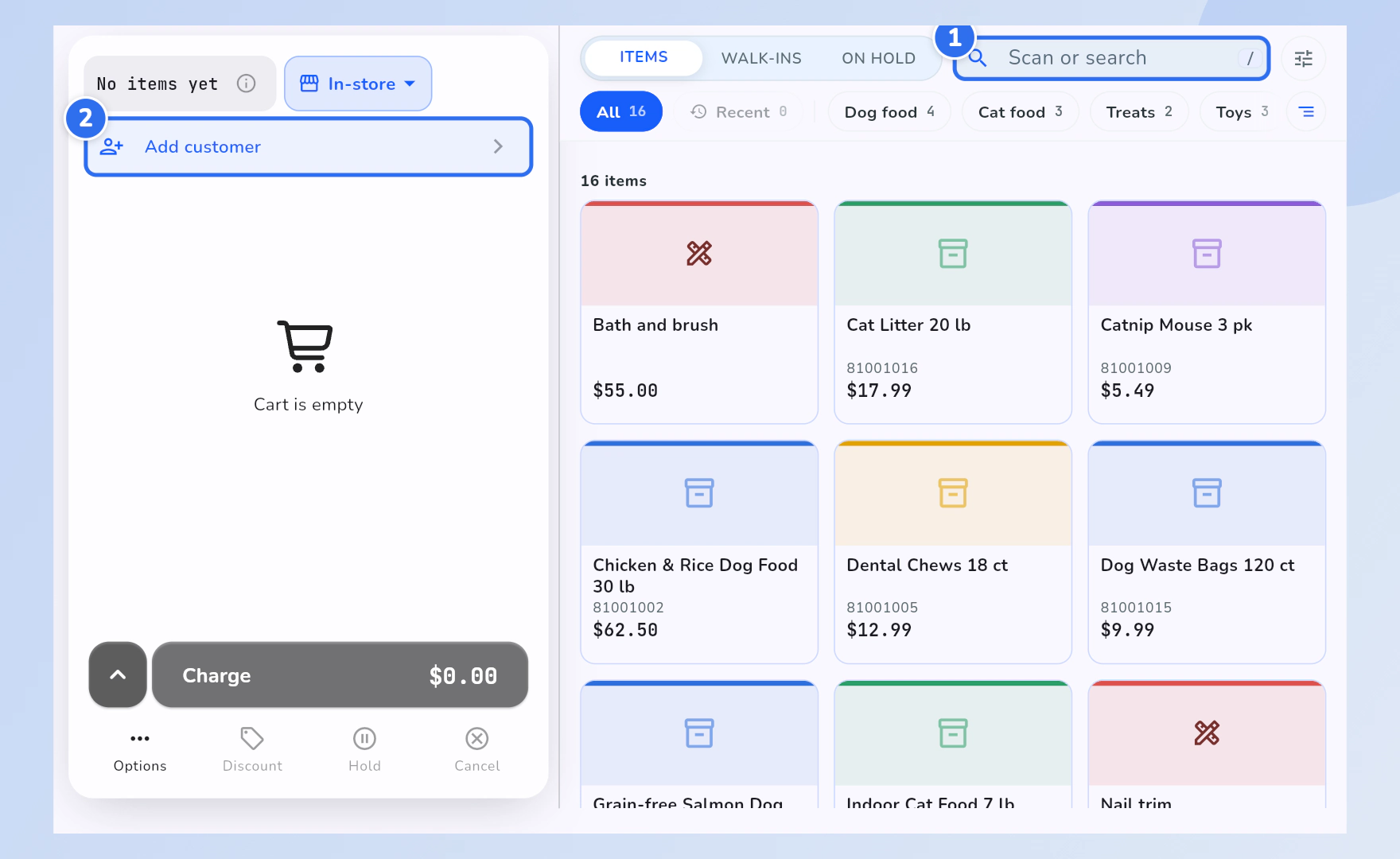Click the Chicken & Rice Dog Food 30 lb title
1400x859 pixels.
click(695, 576)
